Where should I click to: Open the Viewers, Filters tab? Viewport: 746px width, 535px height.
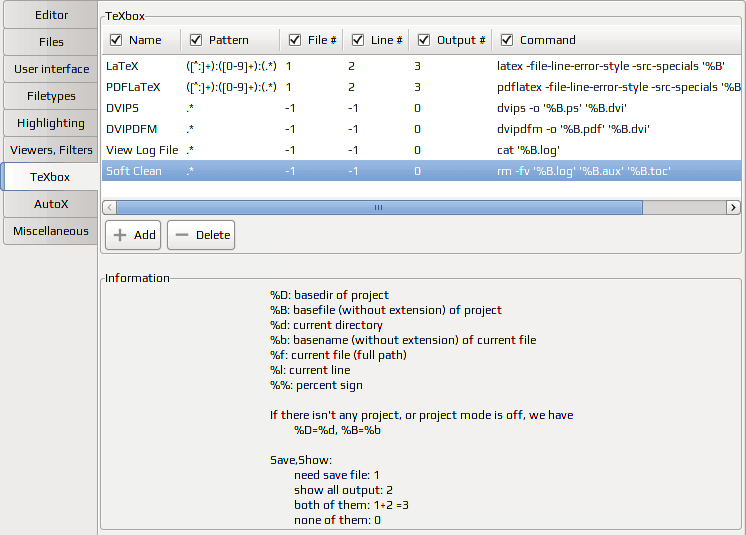(51, 150)
